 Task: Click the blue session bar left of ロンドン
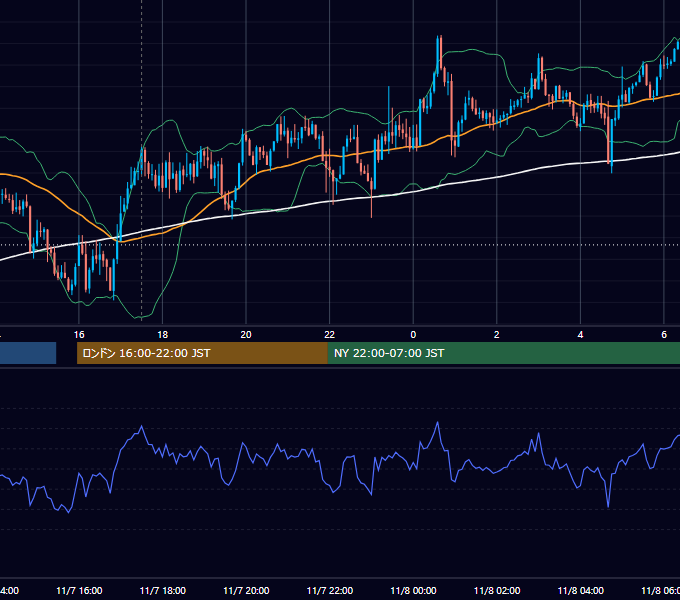28,353
